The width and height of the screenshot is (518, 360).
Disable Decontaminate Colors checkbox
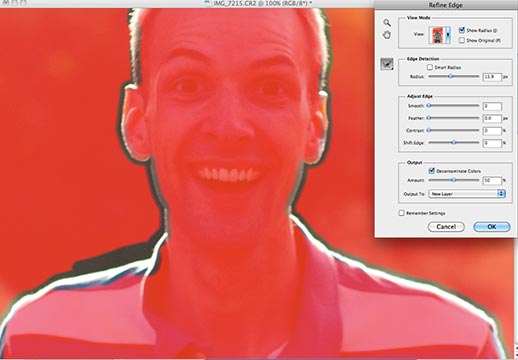432,171
